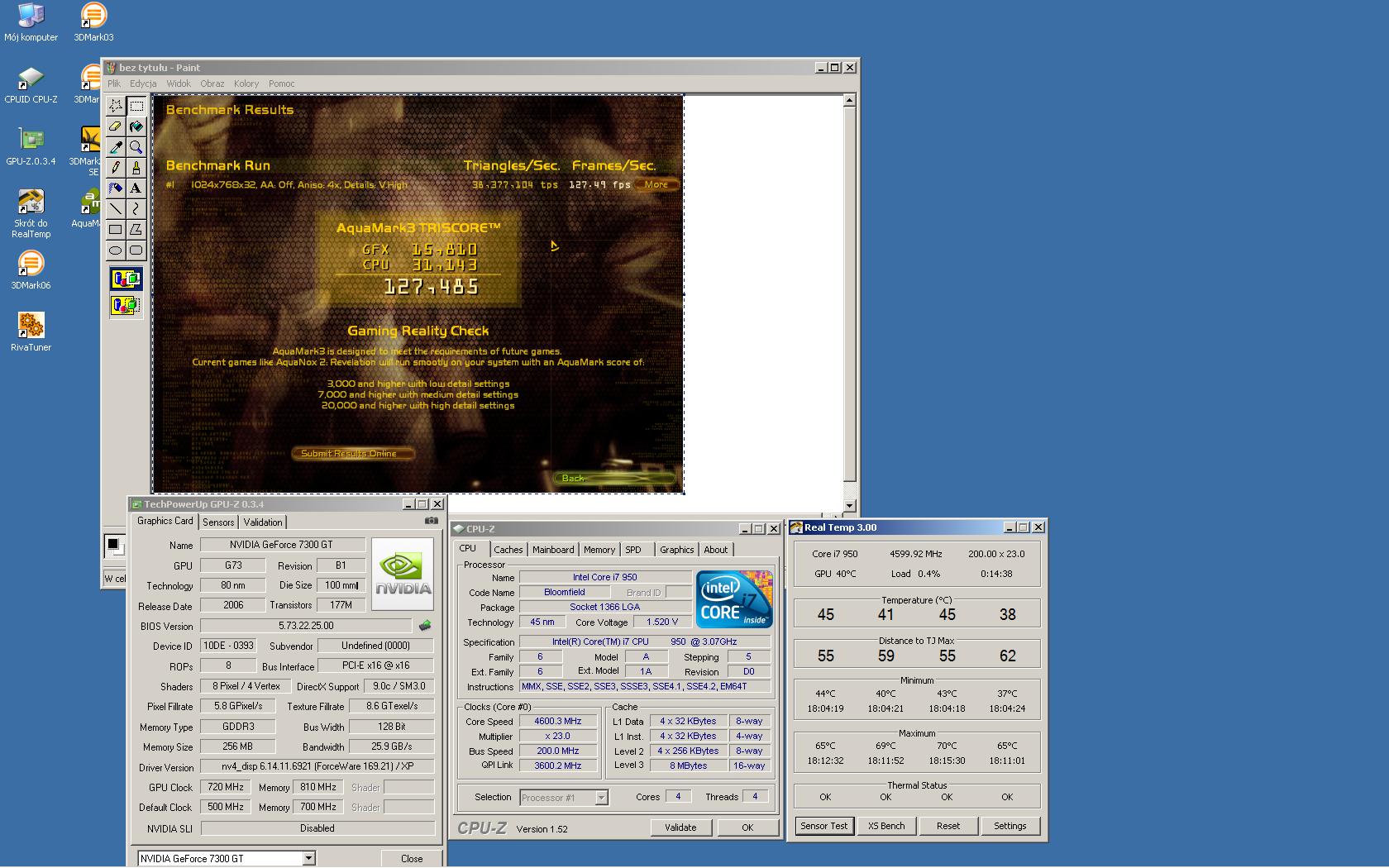Click the Validate button in CPU-Z
The width and height of the screenshot is (1389, 868).
pos(680,827)
